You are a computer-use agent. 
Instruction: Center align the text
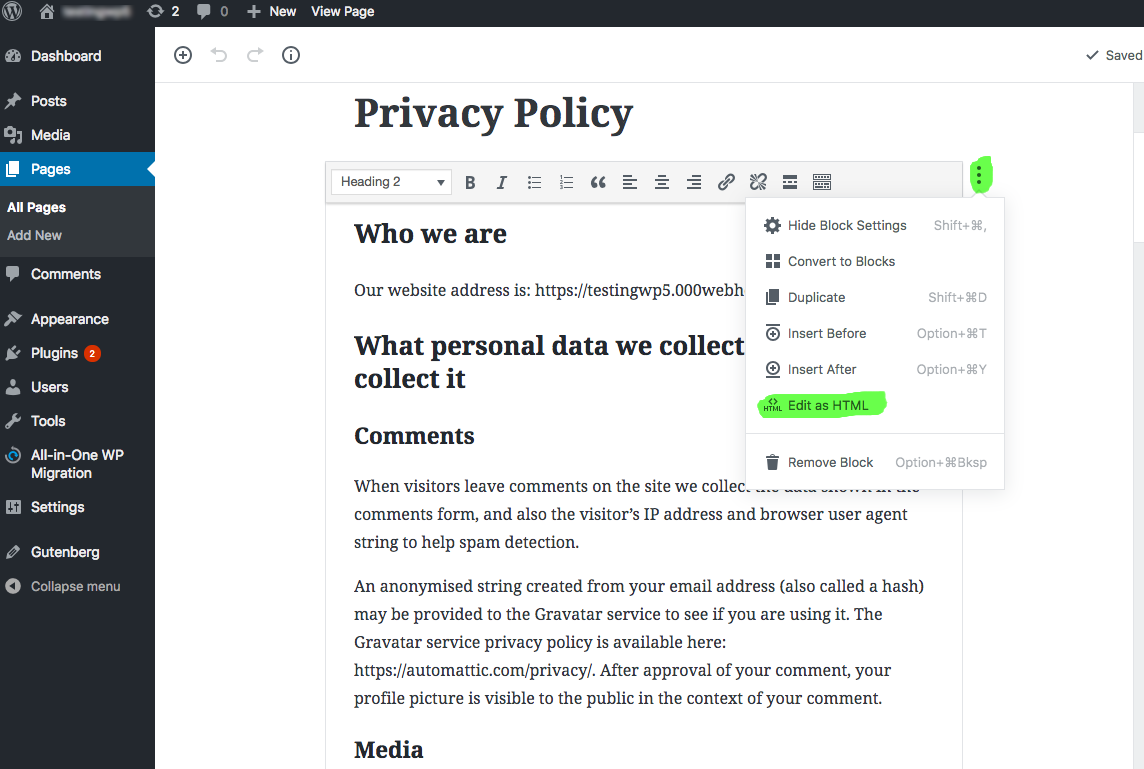point(661,182)
